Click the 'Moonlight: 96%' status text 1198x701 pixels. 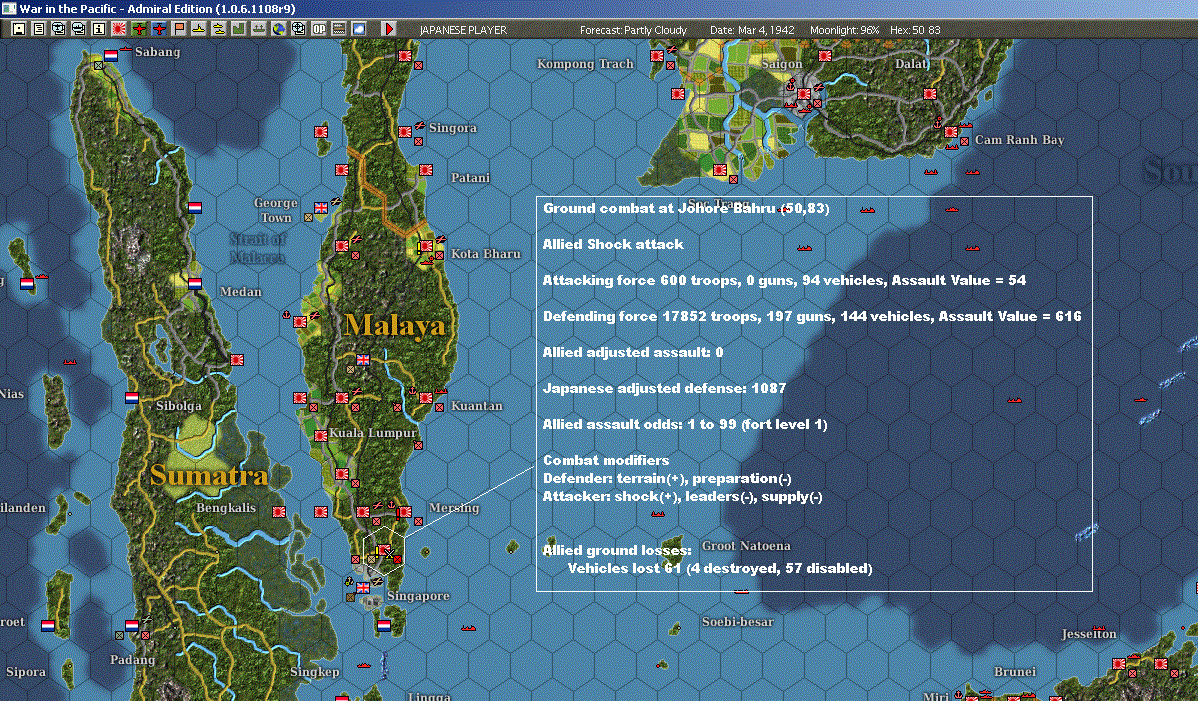[x=844, y=30]
